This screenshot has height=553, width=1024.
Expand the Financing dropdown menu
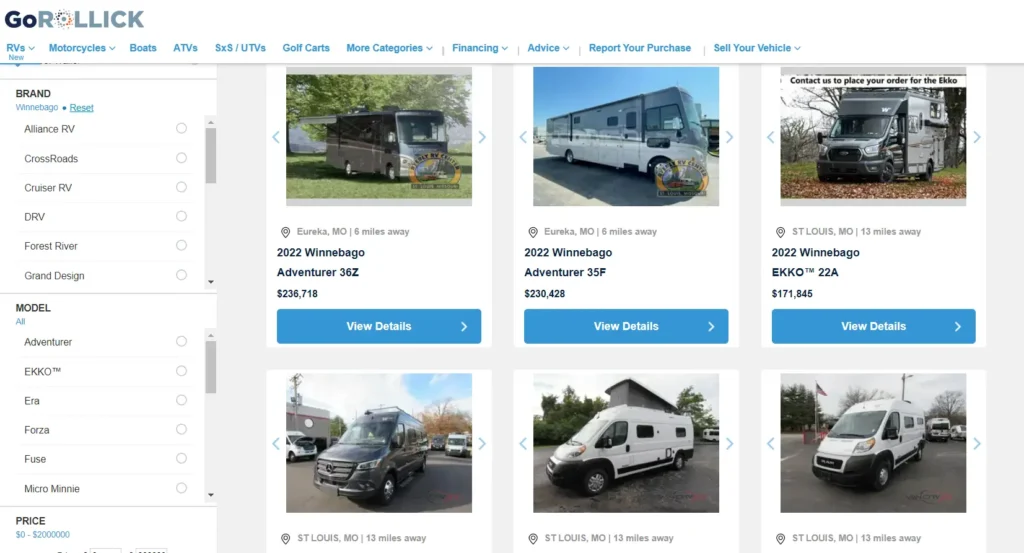coord(479,48)
